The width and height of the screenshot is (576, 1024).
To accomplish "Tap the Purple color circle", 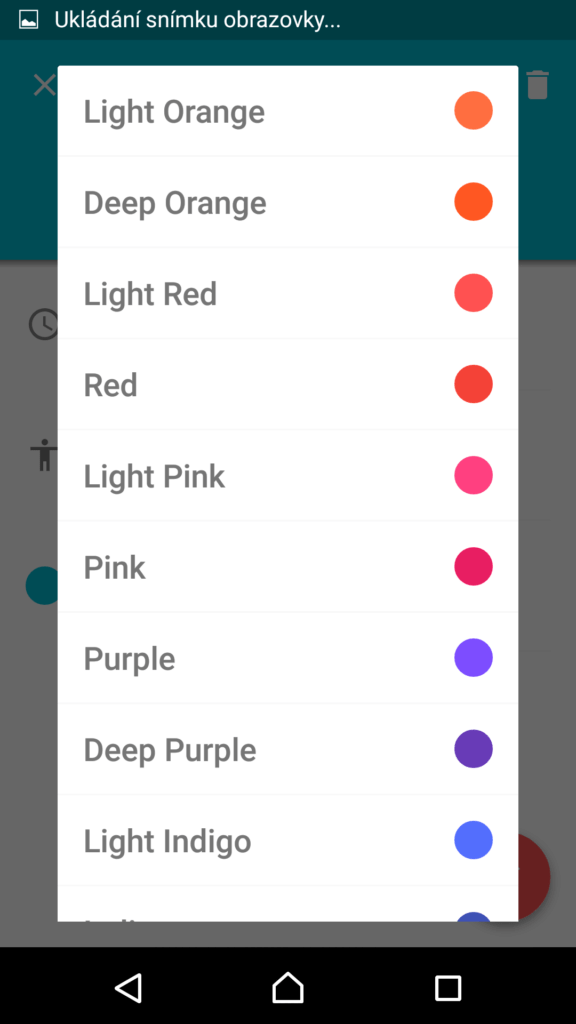I will tap(473, 658).
